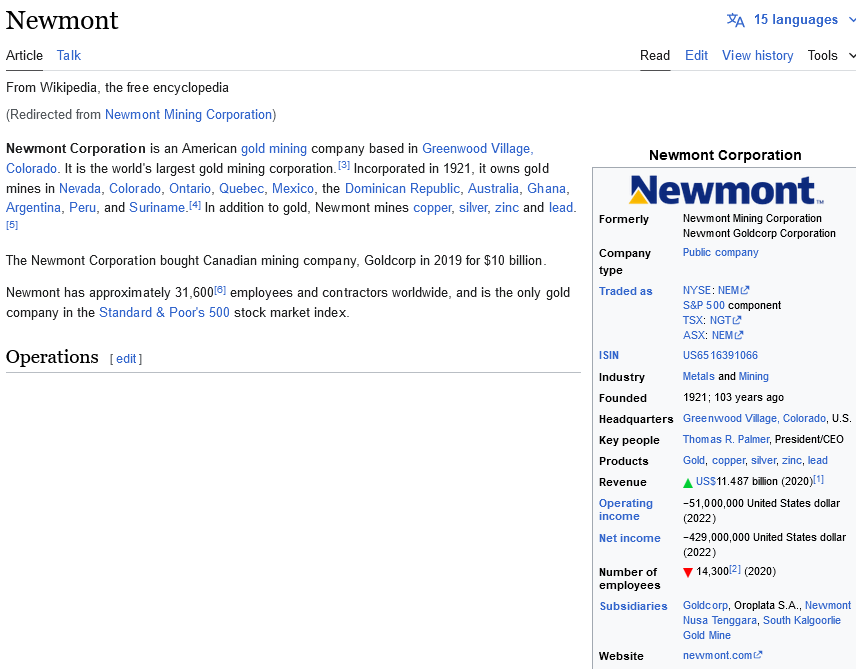Open the Australia link
The height and width of the screenshot is (669, 856).
[x=493, y=188]
